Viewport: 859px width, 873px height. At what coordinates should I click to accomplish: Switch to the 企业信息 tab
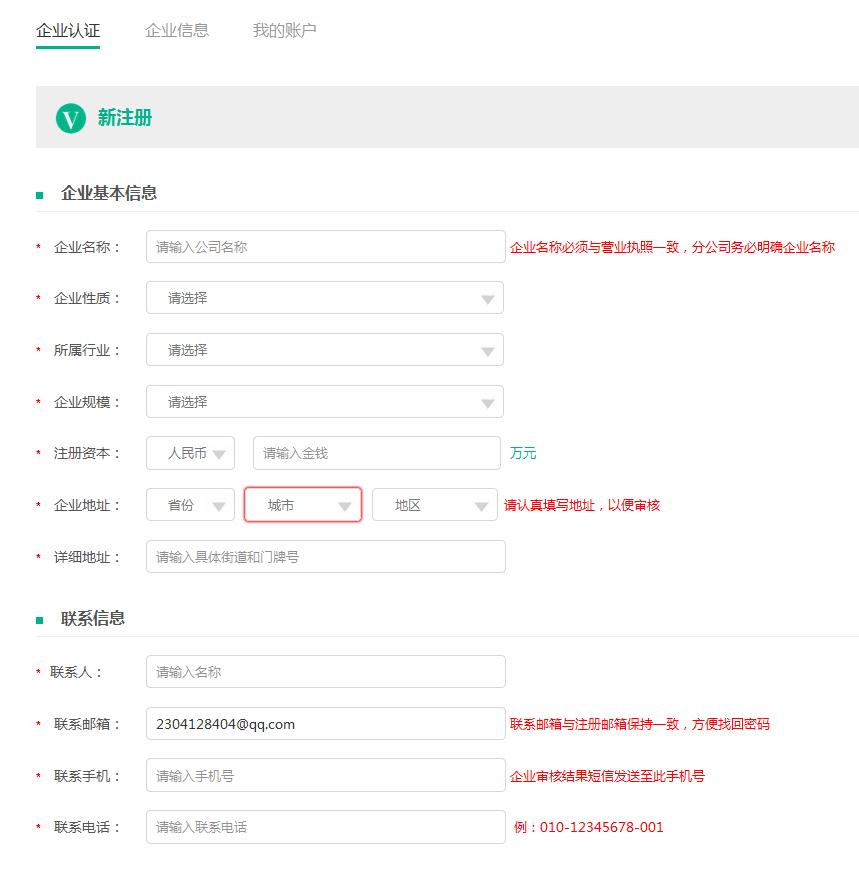[x=177, y=30]
